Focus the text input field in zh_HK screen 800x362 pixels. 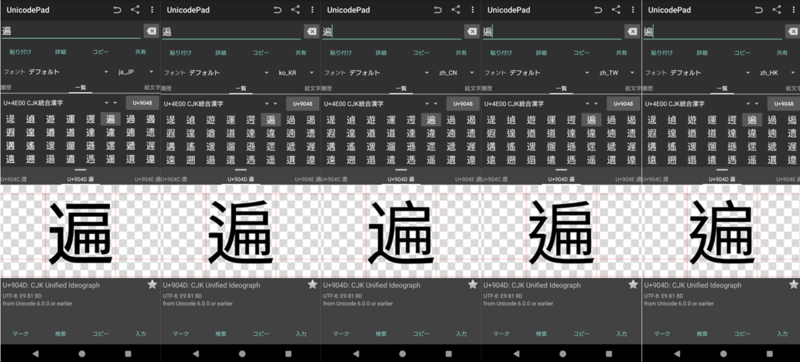712,32
